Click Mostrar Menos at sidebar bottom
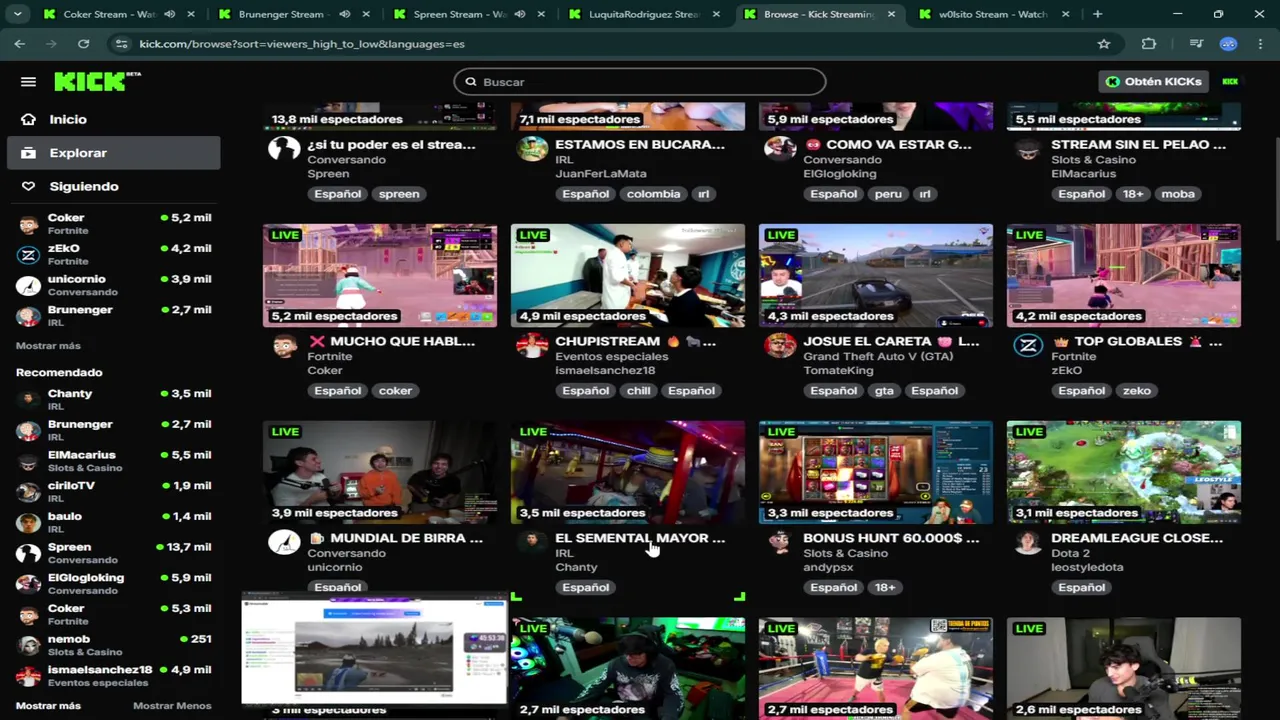1280x720 pixels. click(x=172, y=706)
